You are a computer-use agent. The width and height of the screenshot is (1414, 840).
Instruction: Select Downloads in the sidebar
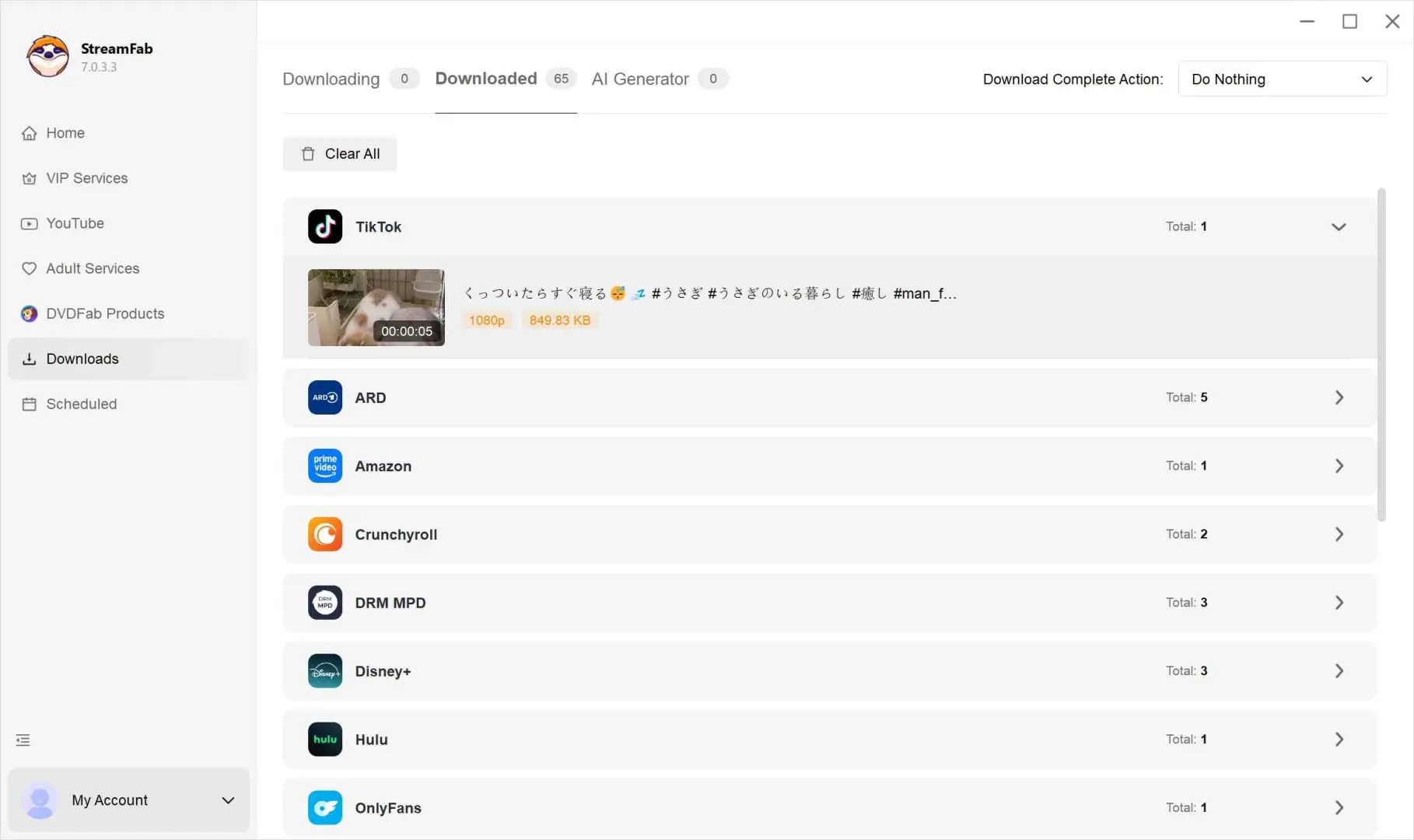pyautogui.click(x=128, y=359)
